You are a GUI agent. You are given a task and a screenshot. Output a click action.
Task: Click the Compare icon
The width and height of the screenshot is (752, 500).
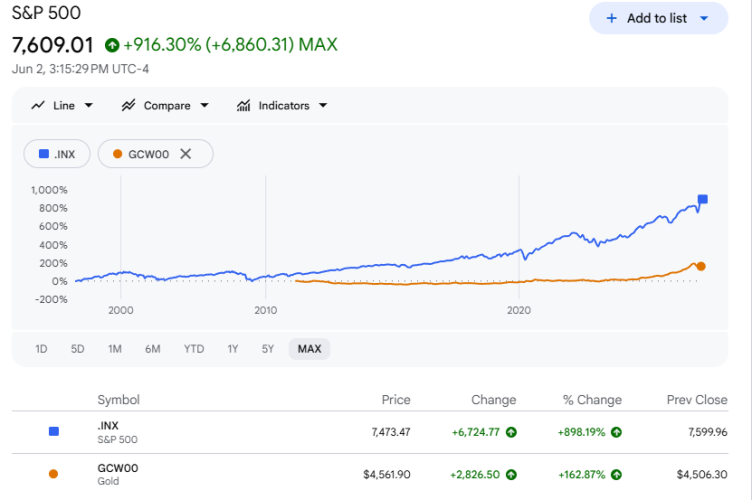tap(128, 105)
